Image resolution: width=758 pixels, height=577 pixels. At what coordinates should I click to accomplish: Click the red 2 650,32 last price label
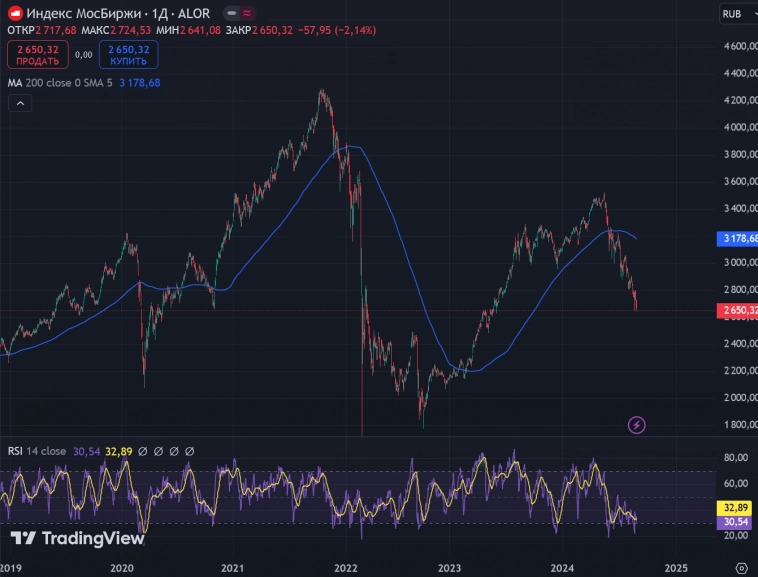[x=738, y=312]
